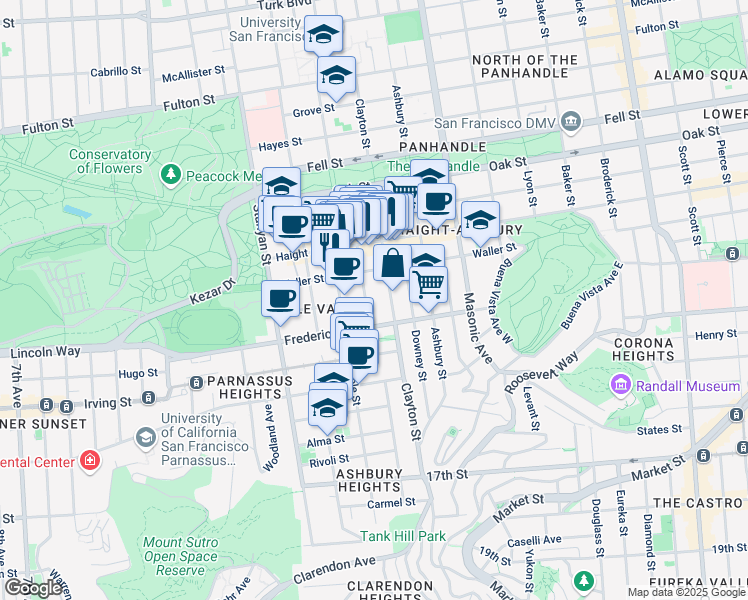
Task: Click the Mount Sutro Open Space Reserve label
Action: click(x=180, y=556)
